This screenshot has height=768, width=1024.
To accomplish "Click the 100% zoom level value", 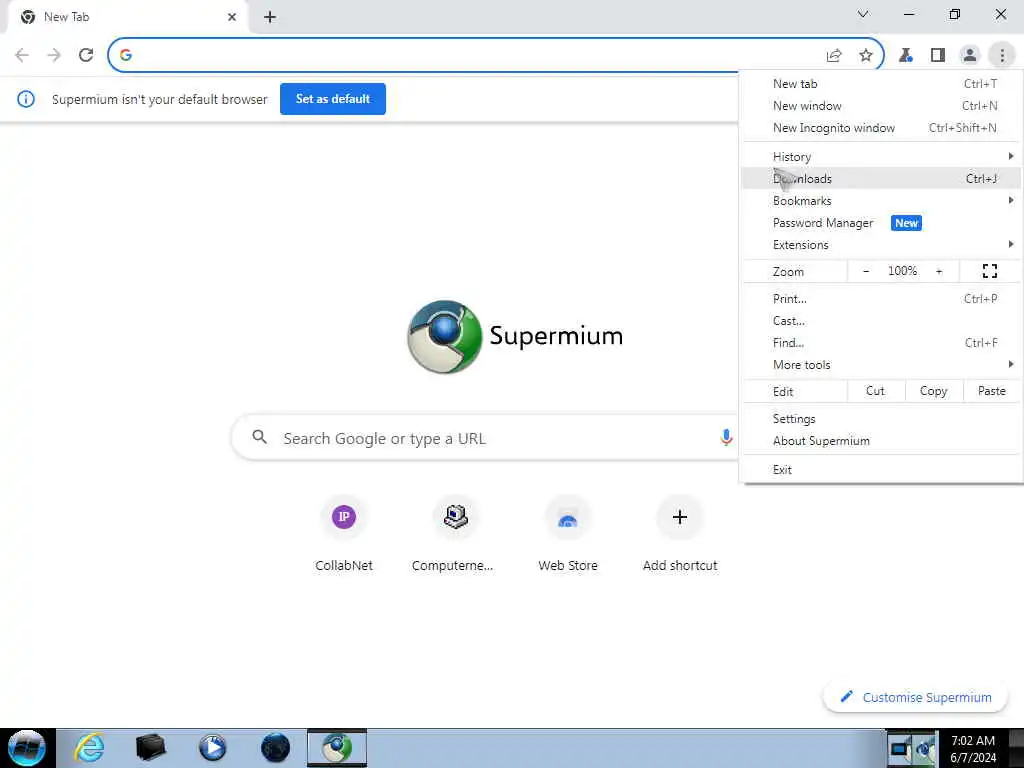I will click(903, 271).
